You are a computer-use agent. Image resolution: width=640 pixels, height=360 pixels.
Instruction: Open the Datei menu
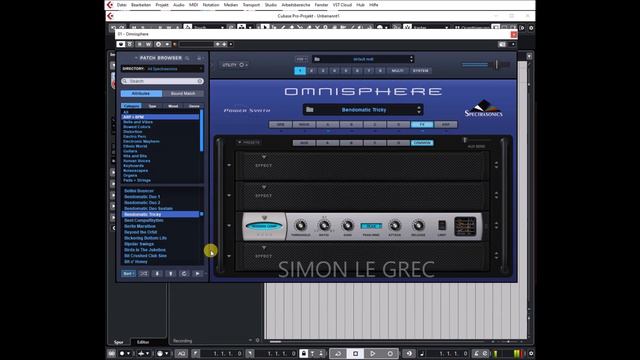pos(122,5)
